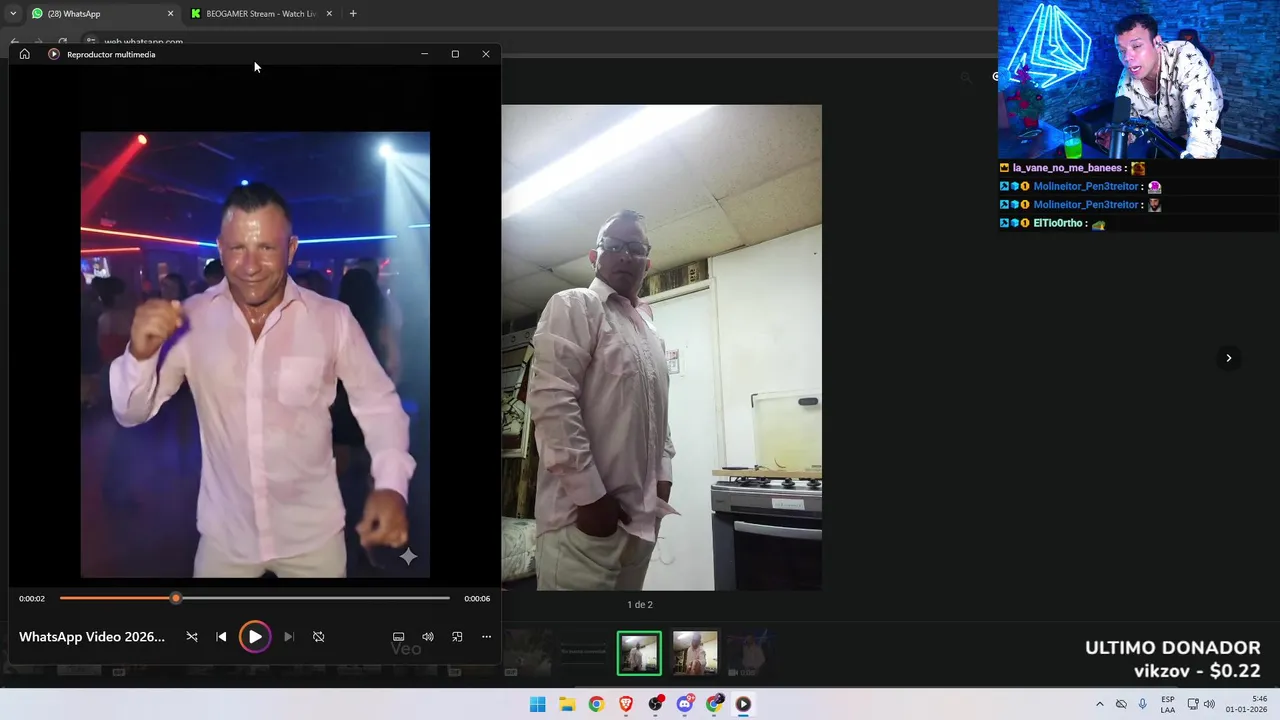Open OBS Studio from taskbar

[x=655, y=704]
